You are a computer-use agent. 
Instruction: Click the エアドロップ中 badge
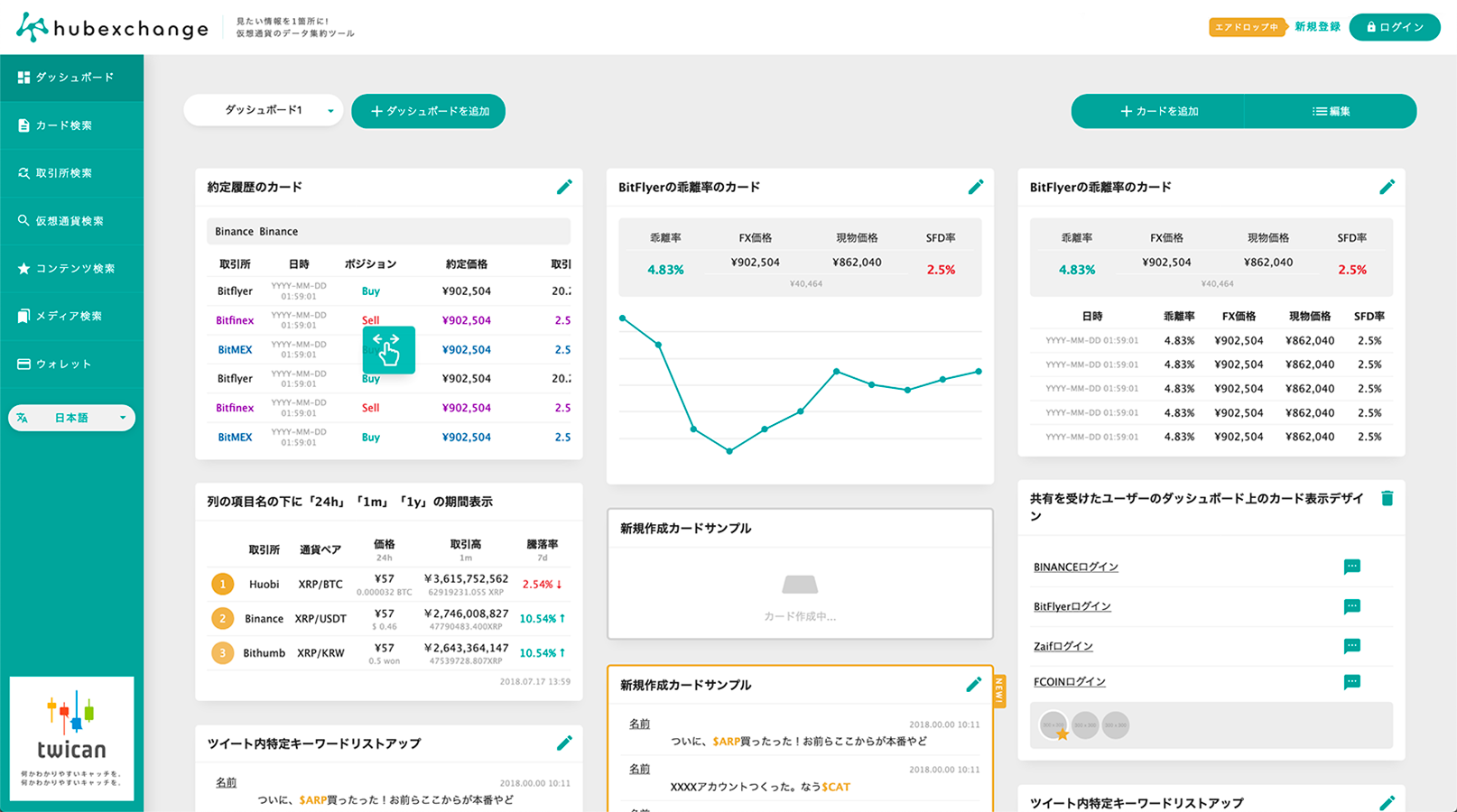(x=1247, y=27)
